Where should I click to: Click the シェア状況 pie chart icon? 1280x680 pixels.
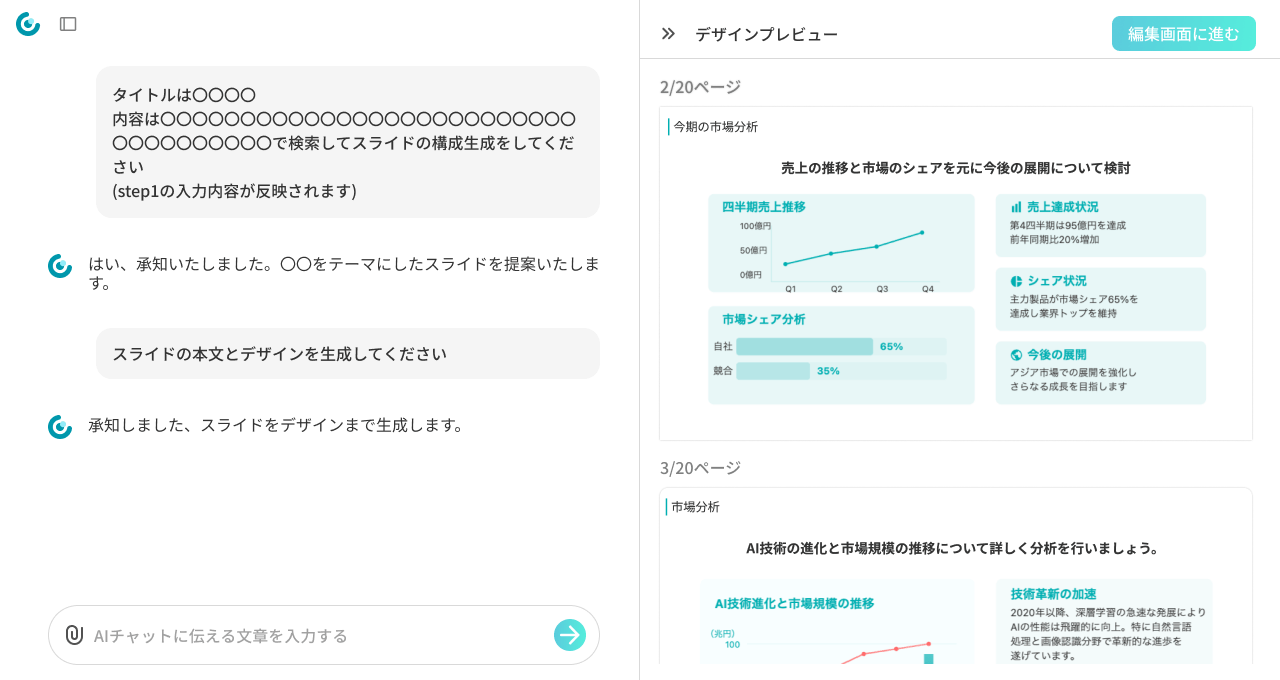pyautogui.click(x=1016, y=281)
